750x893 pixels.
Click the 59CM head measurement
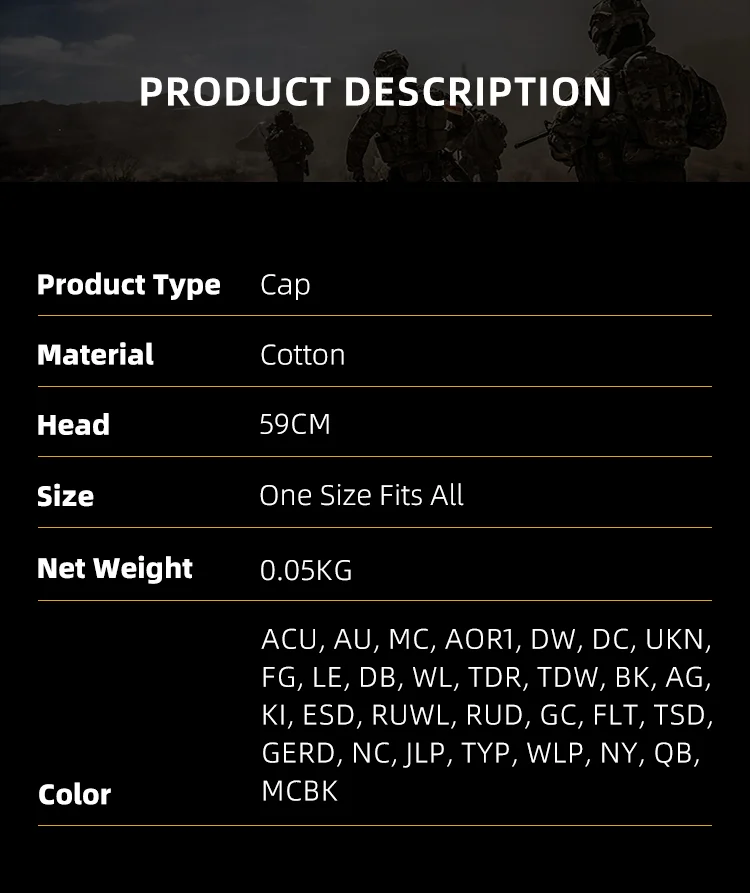(295, 425)
